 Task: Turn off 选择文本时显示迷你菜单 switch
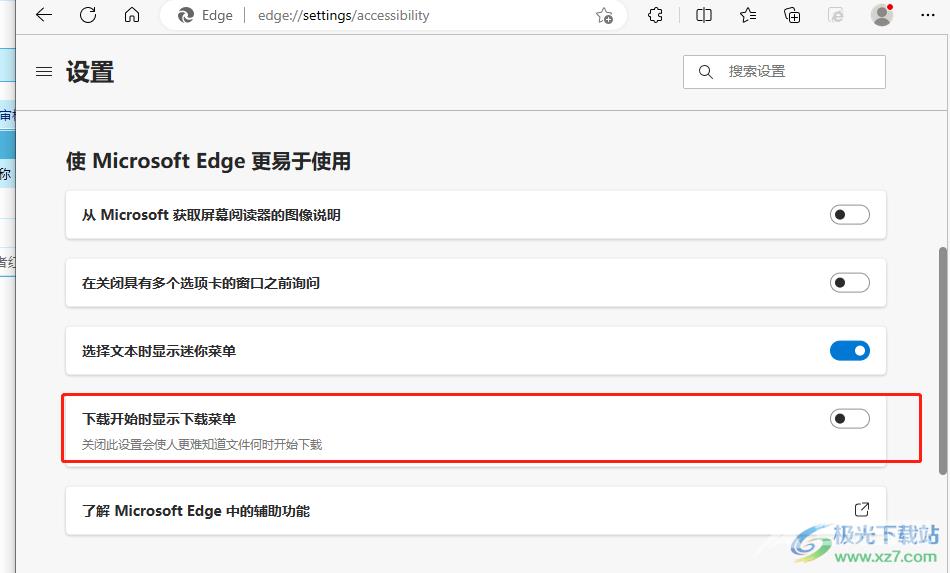click(x=849, y=350)
